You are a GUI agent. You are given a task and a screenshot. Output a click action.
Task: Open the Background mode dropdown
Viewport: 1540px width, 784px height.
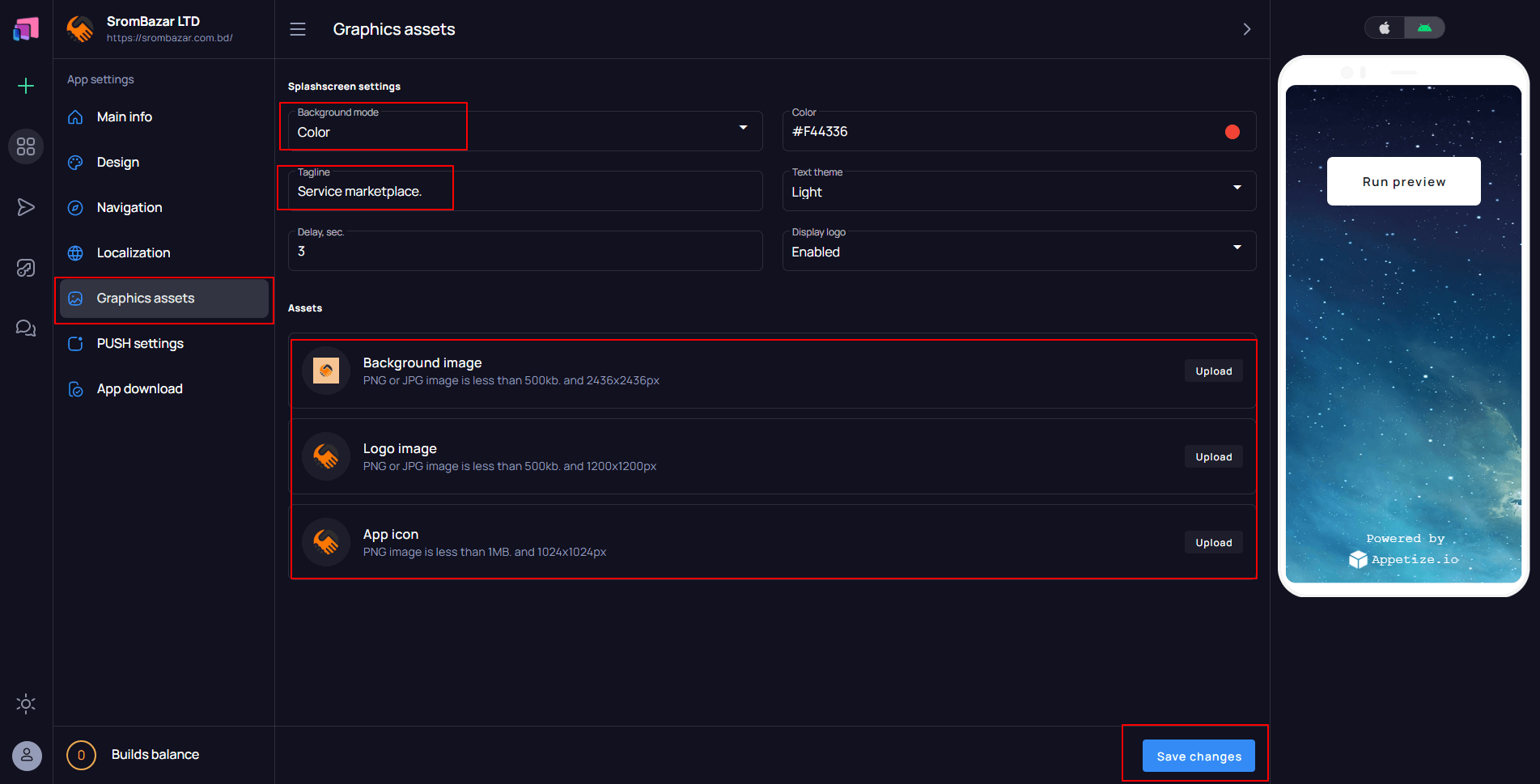click(x=525, y=131)
